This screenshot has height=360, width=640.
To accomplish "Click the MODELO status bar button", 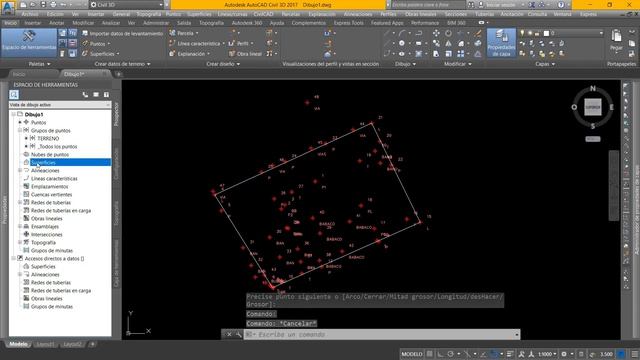I will [412, 354].
